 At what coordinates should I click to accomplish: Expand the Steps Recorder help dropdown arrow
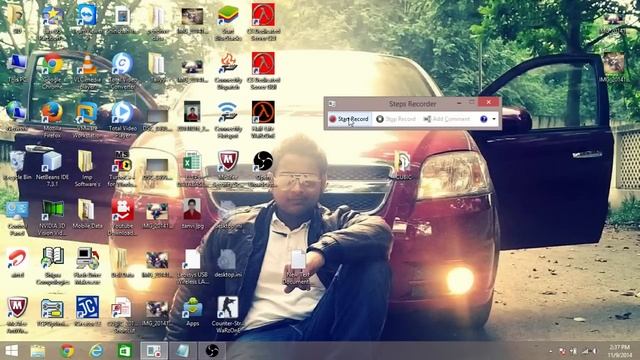click(494, 119)
